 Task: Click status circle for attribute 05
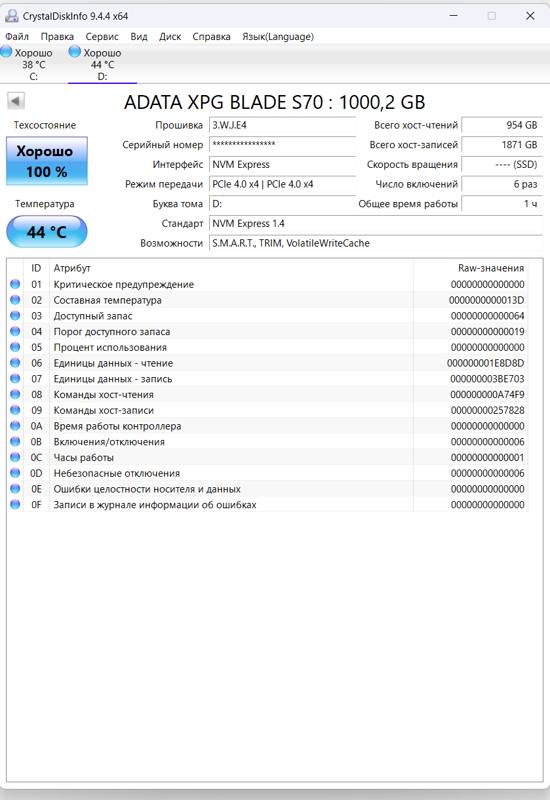pyautogui.click(x=15, y=347)
